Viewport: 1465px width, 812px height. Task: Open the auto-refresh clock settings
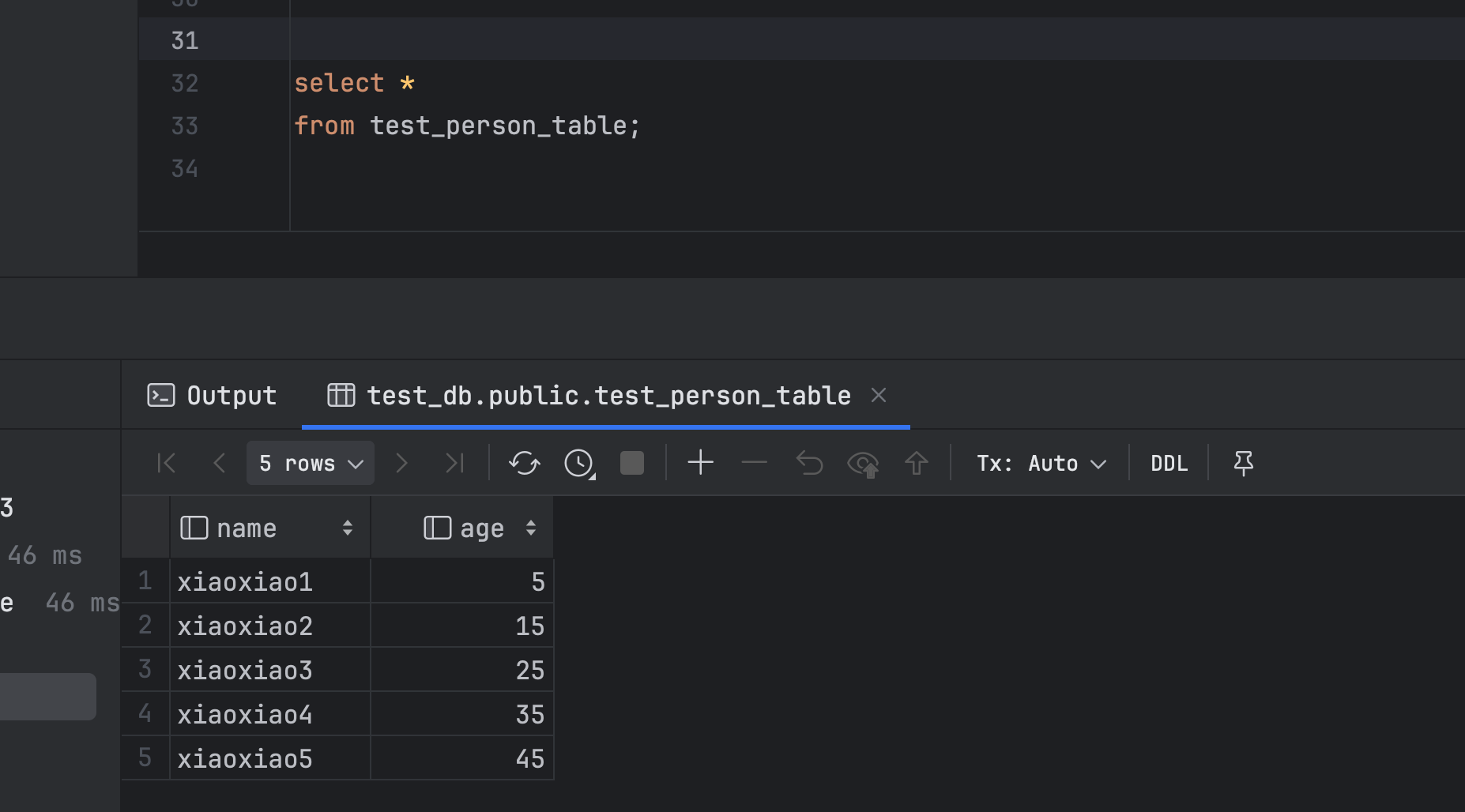(579, 463)
